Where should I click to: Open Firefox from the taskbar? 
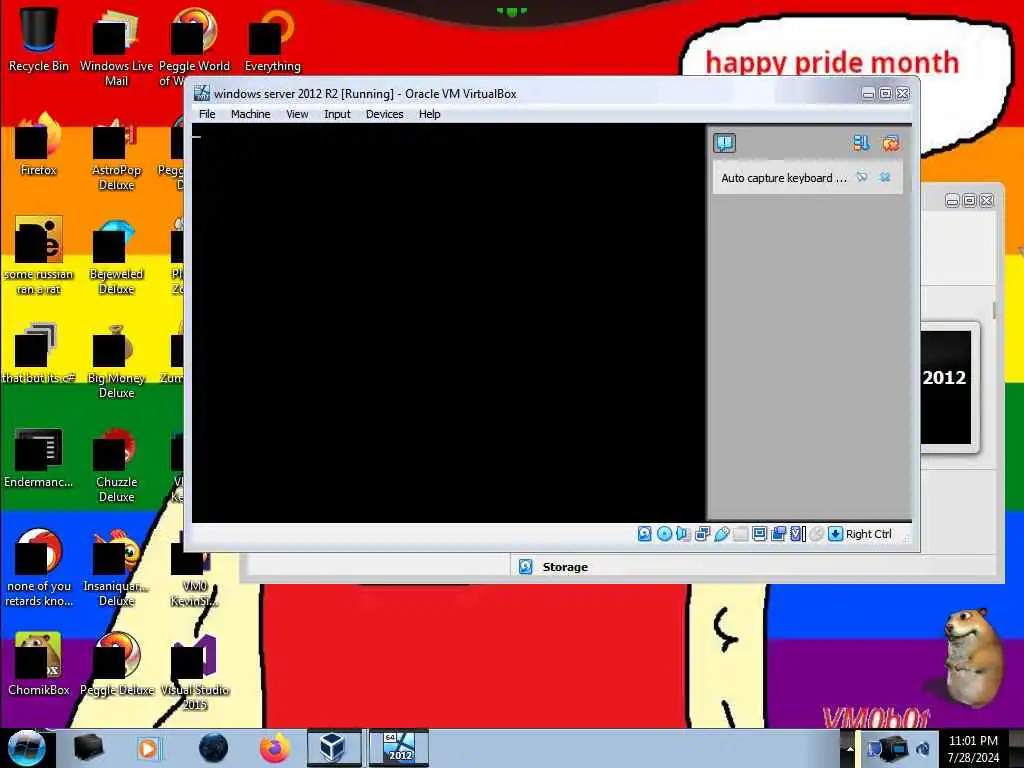[274, 748]
